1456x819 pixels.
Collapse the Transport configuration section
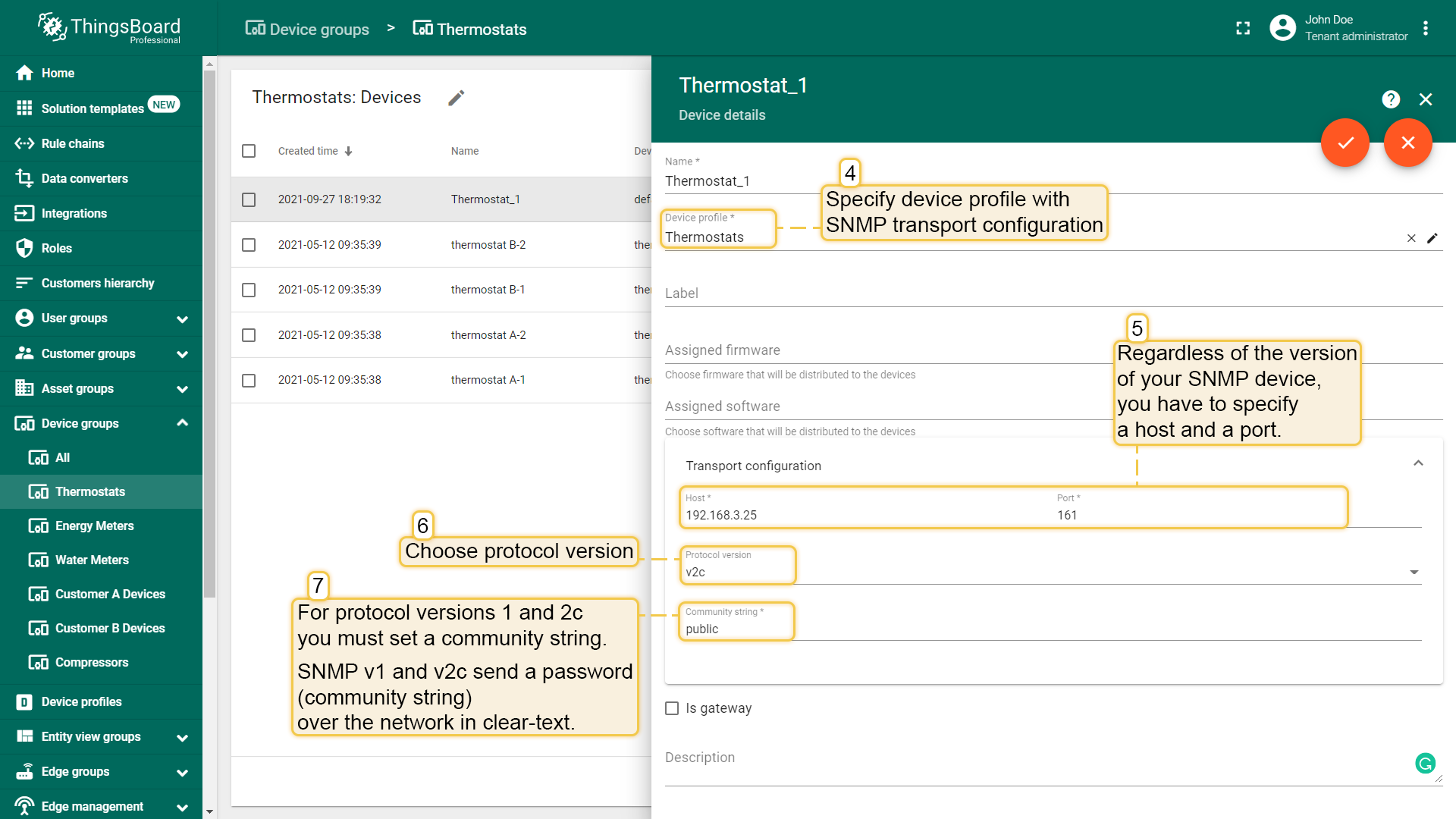[x=1418, y=463]
